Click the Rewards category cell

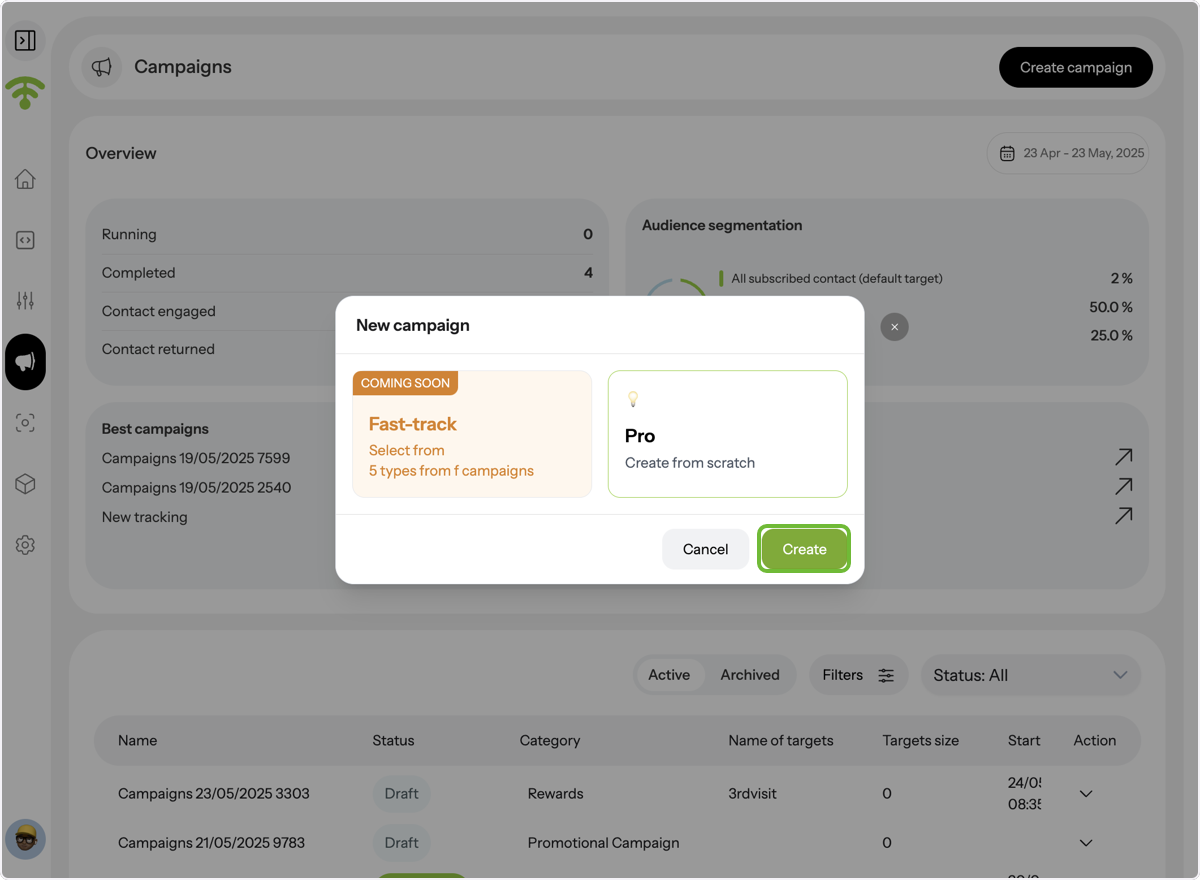[x=556, y=794]
